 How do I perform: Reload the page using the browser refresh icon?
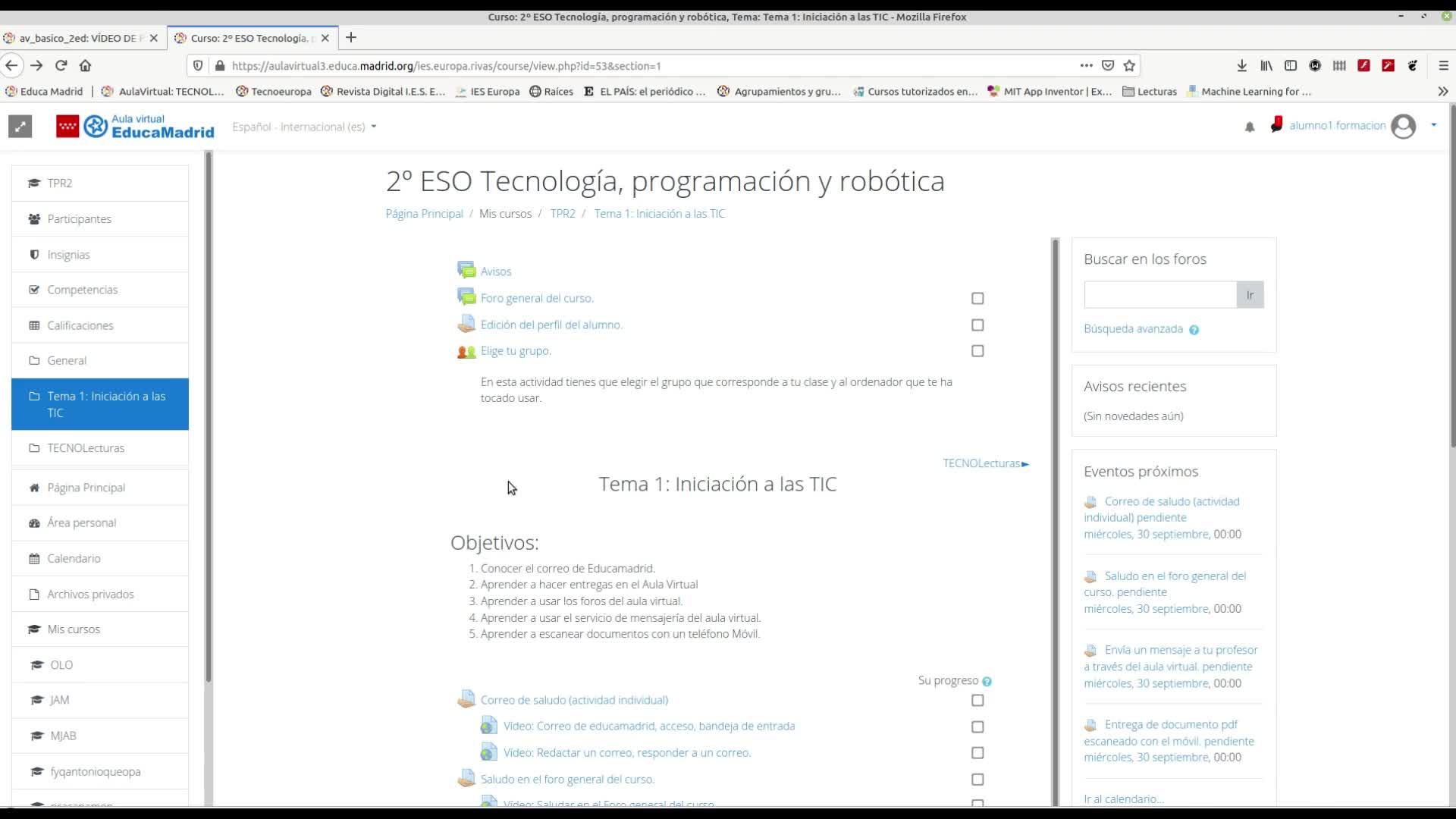pos(61,66)
